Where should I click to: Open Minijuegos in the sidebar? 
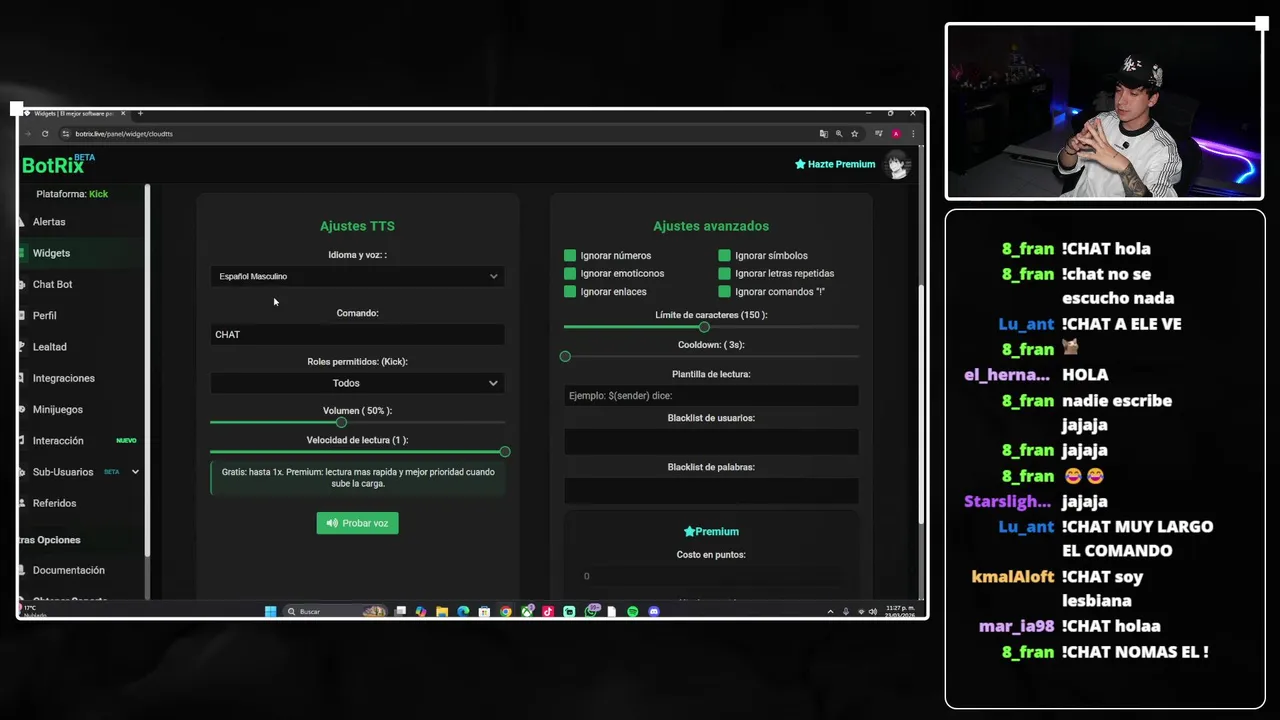[57, 409]
